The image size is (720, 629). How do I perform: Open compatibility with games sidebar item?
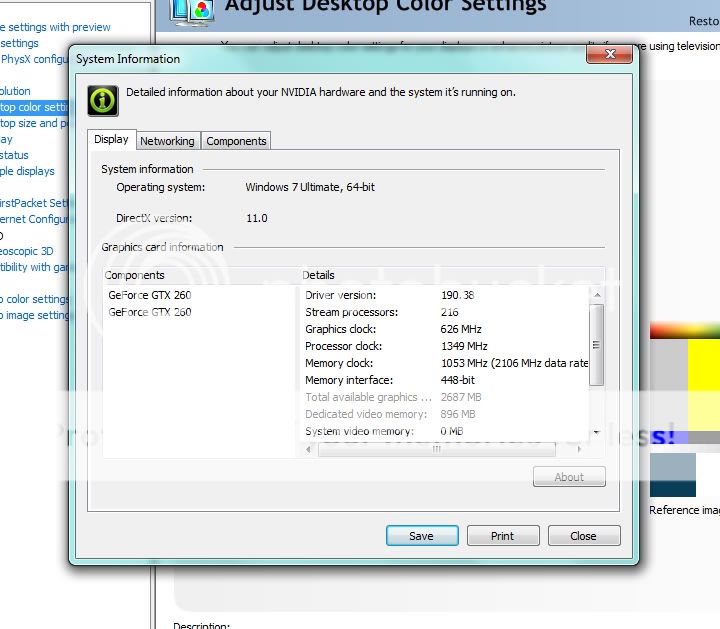coord(34,267)
